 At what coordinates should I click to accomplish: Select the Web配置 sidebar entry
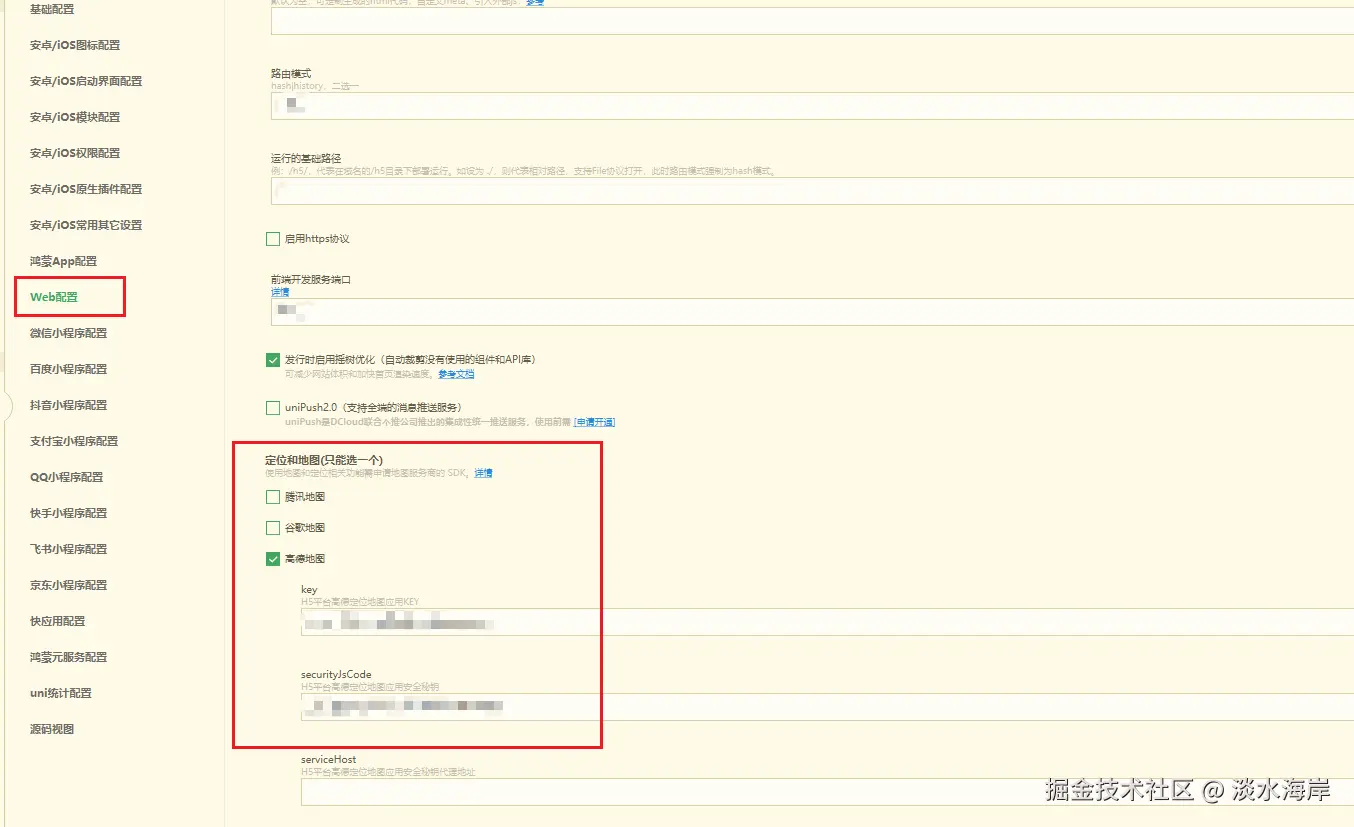click(54, 297)
